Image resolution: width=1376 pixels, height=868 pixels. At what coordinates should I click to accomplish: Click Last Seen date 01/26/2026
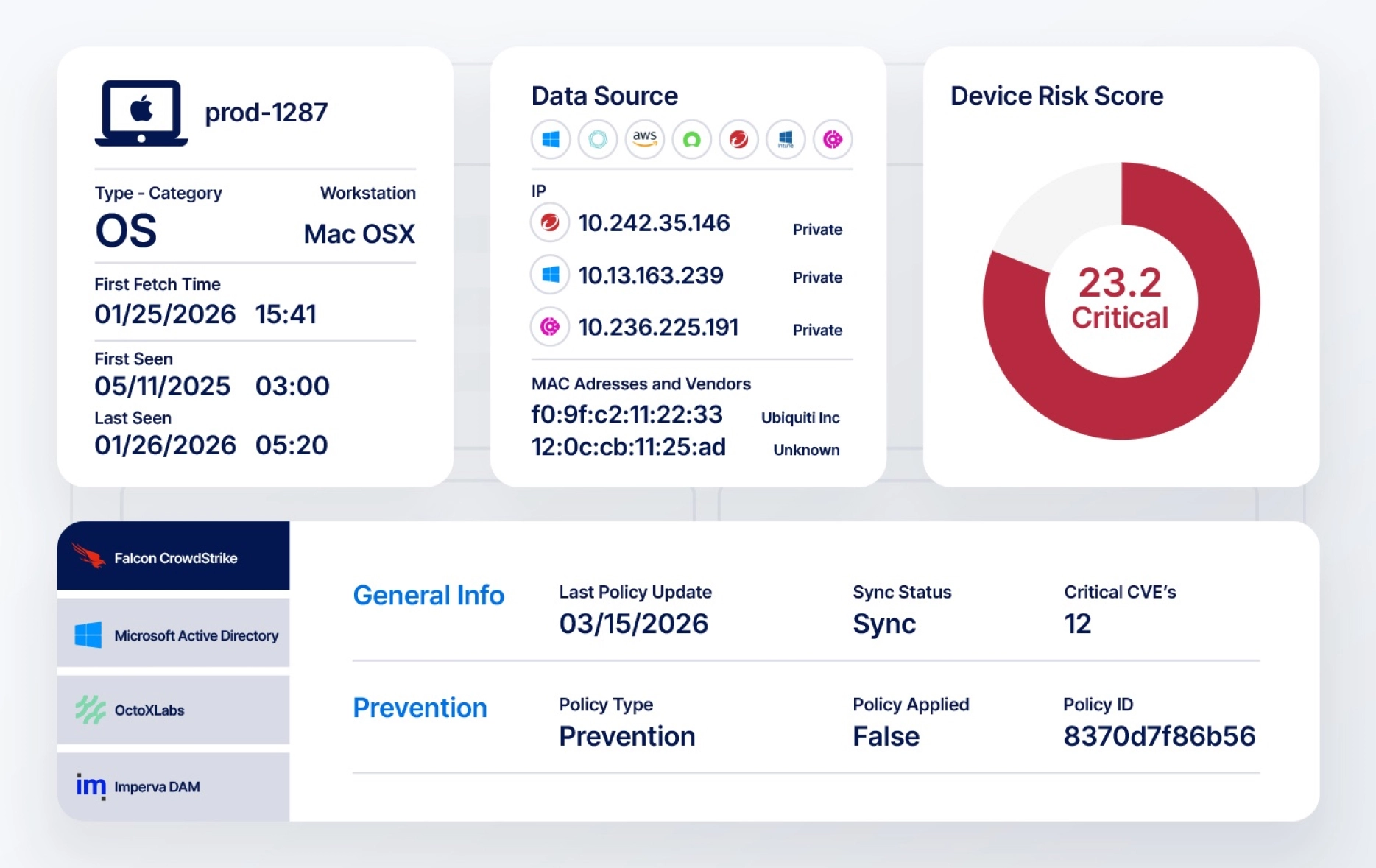click(x=165, y=445)
